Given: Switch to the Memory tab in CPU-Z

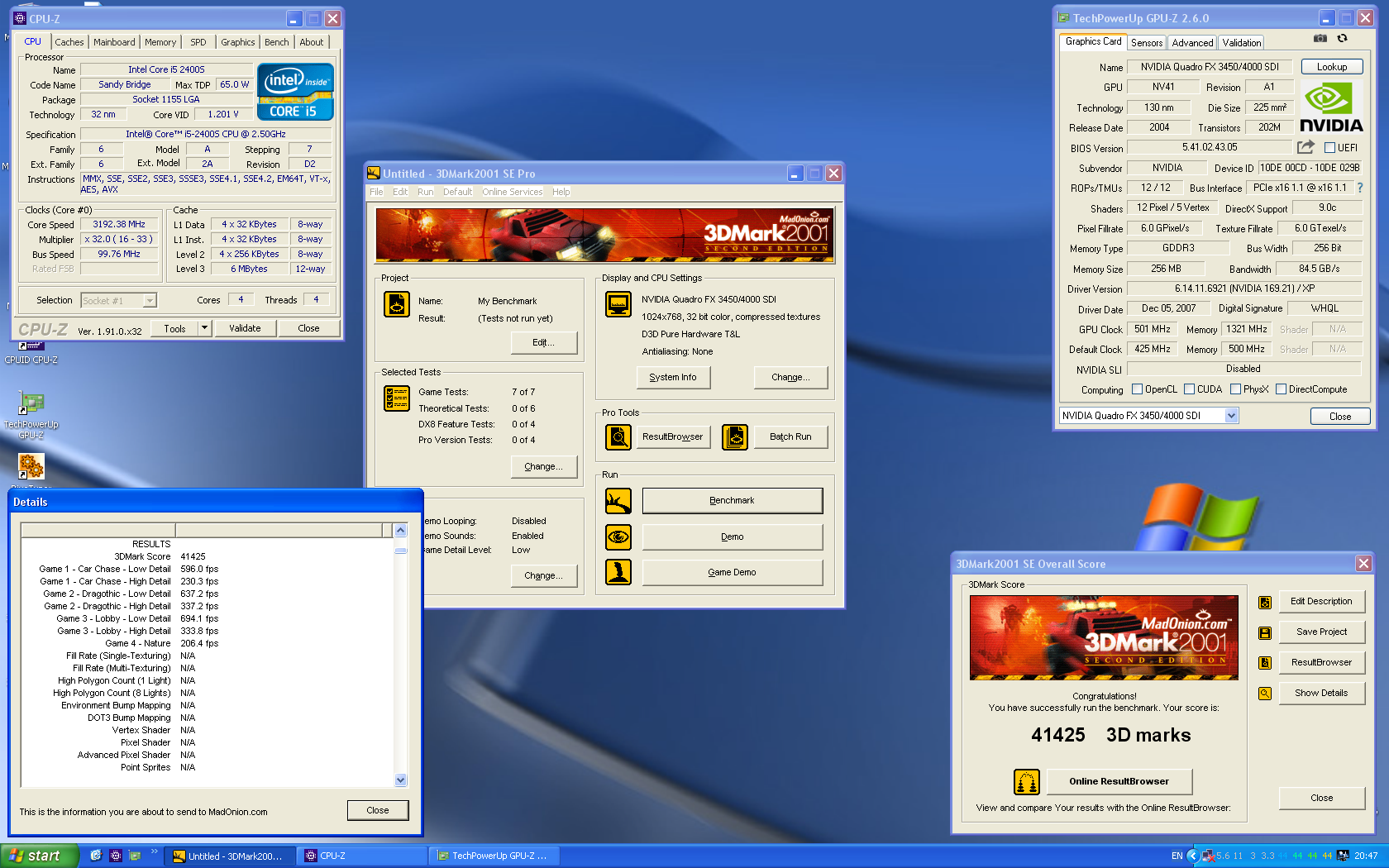Looking at the screenshot, I should (160, 42).
